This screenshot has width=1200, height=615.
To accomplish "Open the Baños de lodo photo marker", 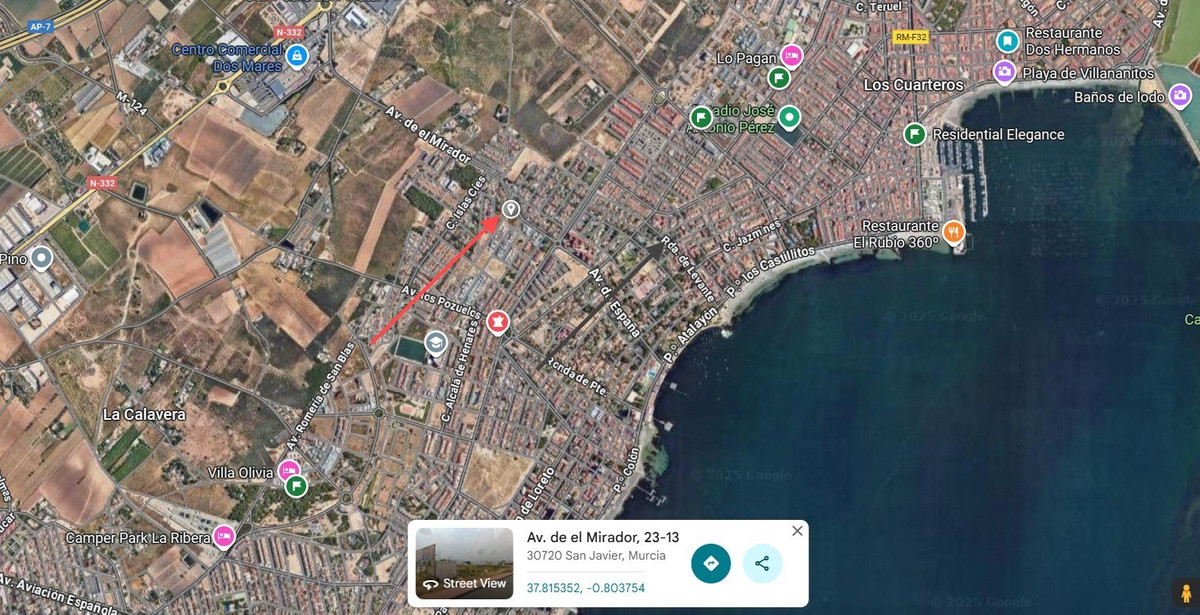I will [x=1181, y=96].
